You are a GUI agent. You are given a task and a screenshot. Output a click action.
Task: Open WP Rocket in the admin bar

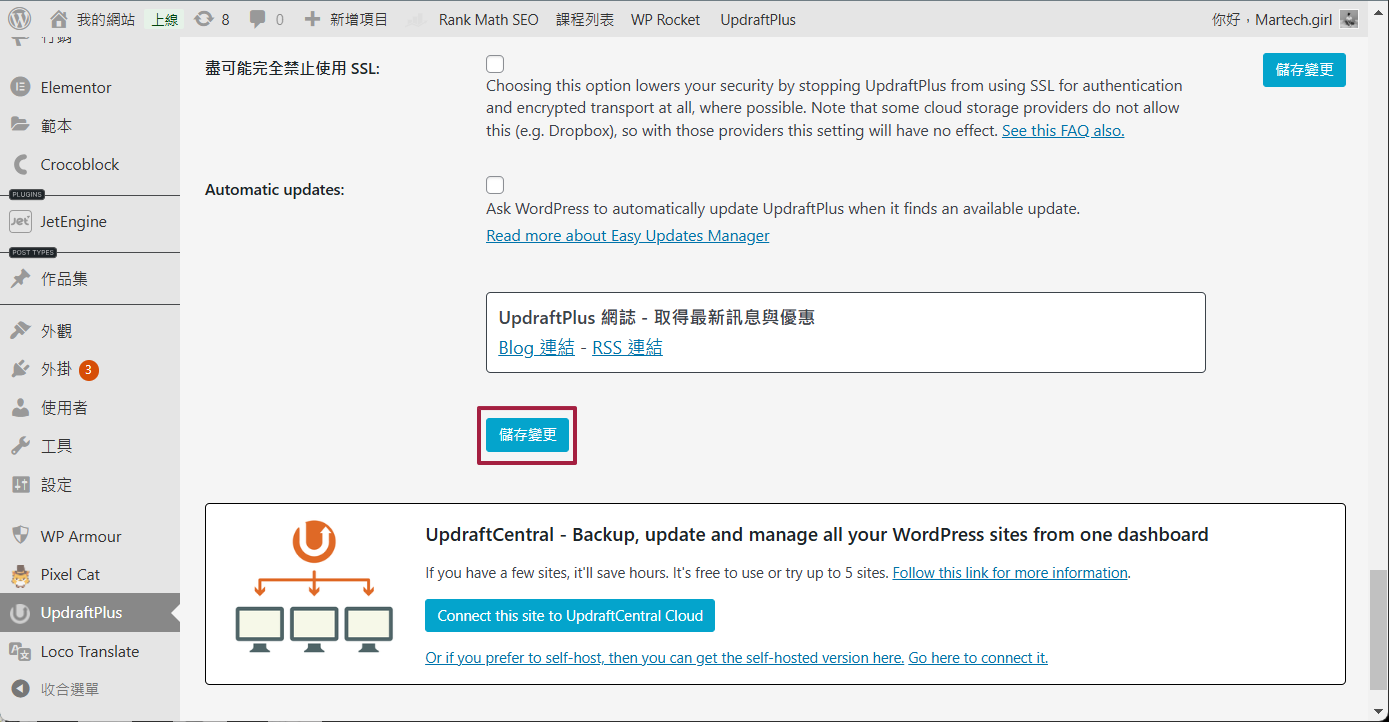tap(665, 19)
